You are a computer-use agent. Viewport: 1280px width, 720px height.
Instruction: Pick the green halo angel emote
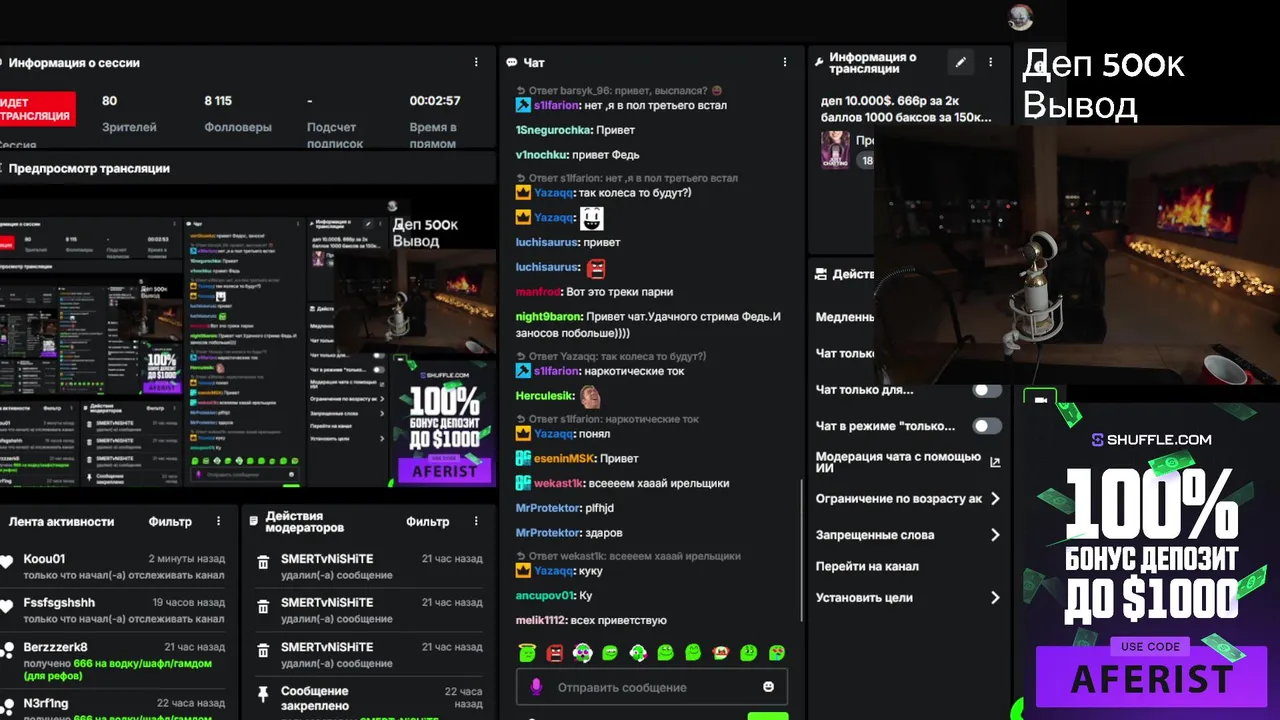tap(527, 653)
